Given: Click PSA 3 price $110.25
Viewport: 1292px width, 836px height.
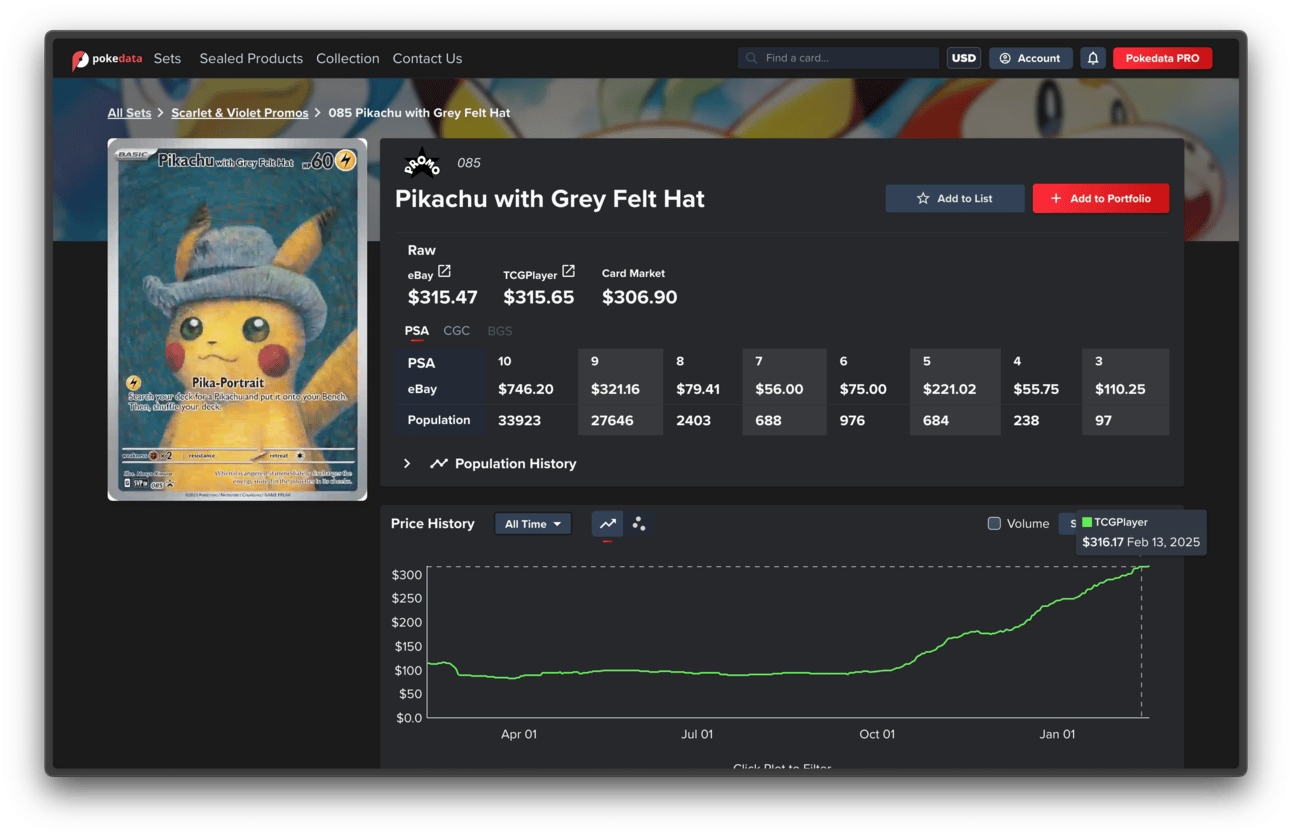Looking at the screenshot, I should pyautogui.click(x=1120, y=389).
